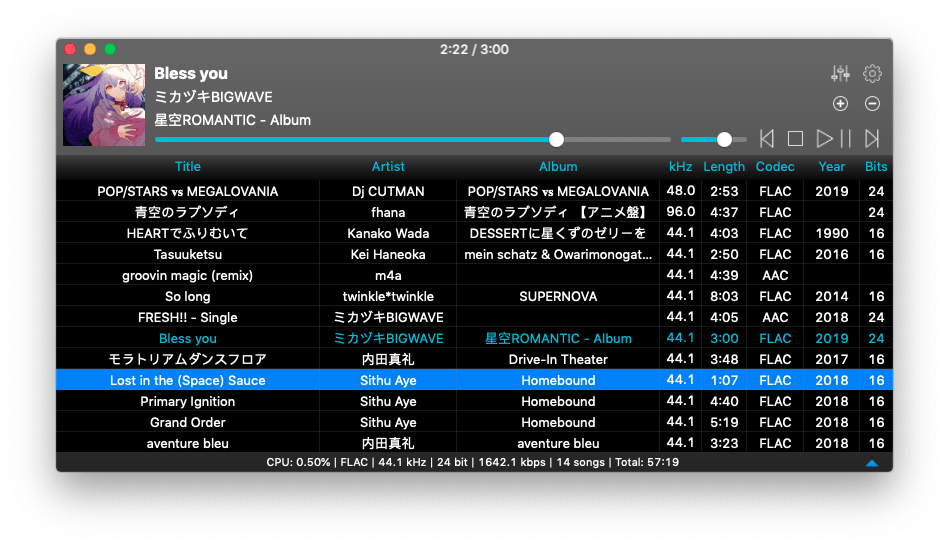Click the play/pause button
The height and width of the screenshot is (546, 949).
click(x=833, y=139)
